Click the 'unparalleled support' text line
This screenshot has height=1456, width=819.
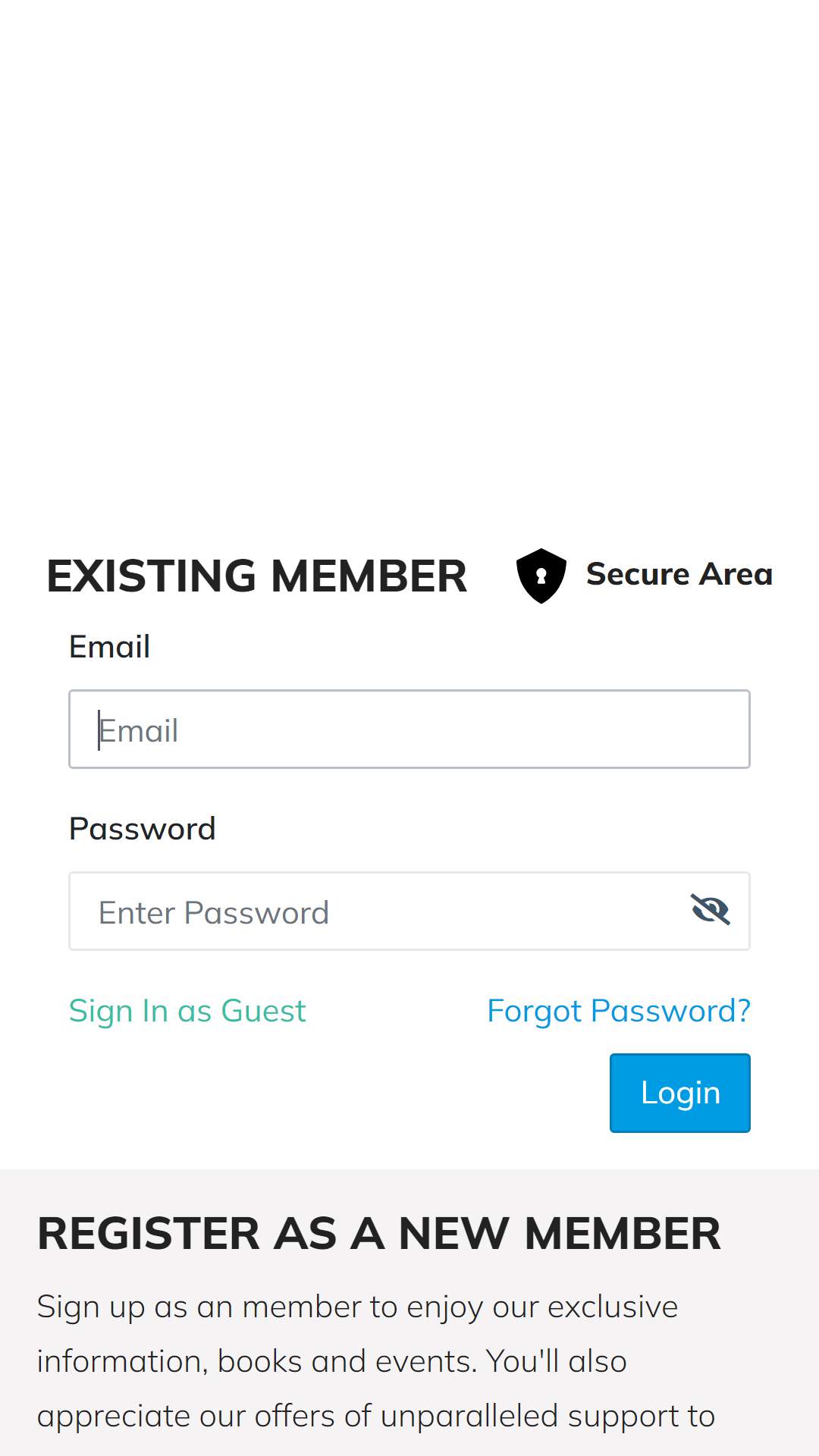tap(376, 1417)
